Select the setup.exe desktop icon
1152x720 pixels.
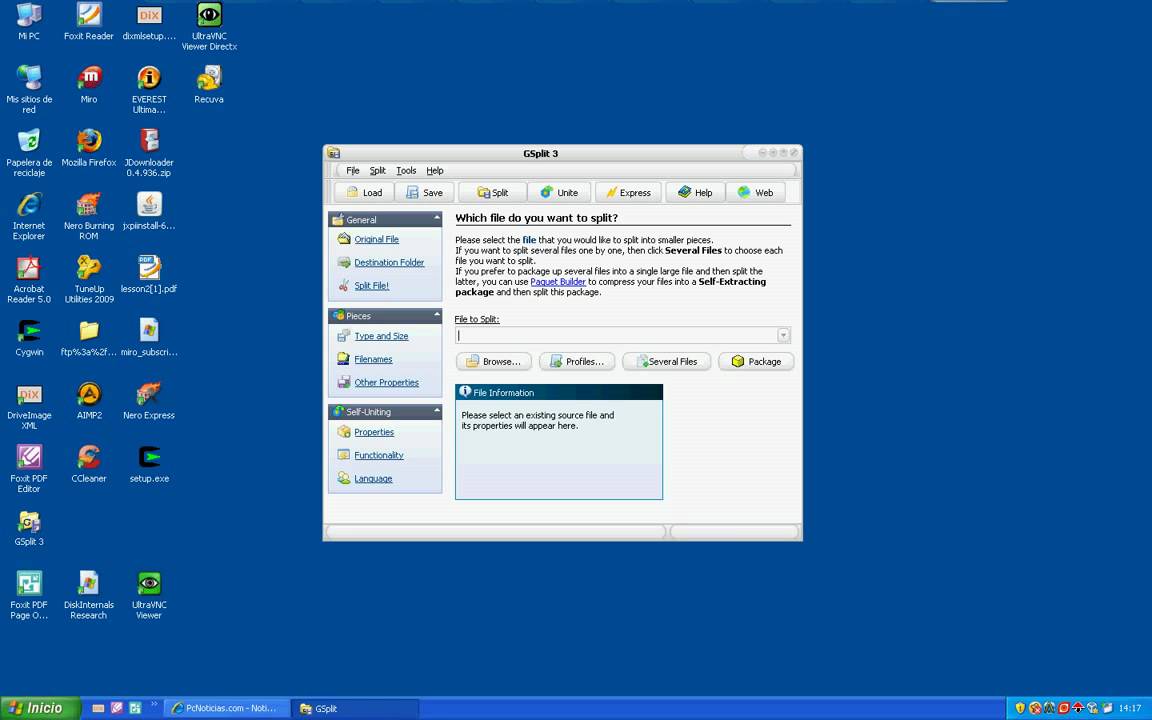click(x=149, y=464)
